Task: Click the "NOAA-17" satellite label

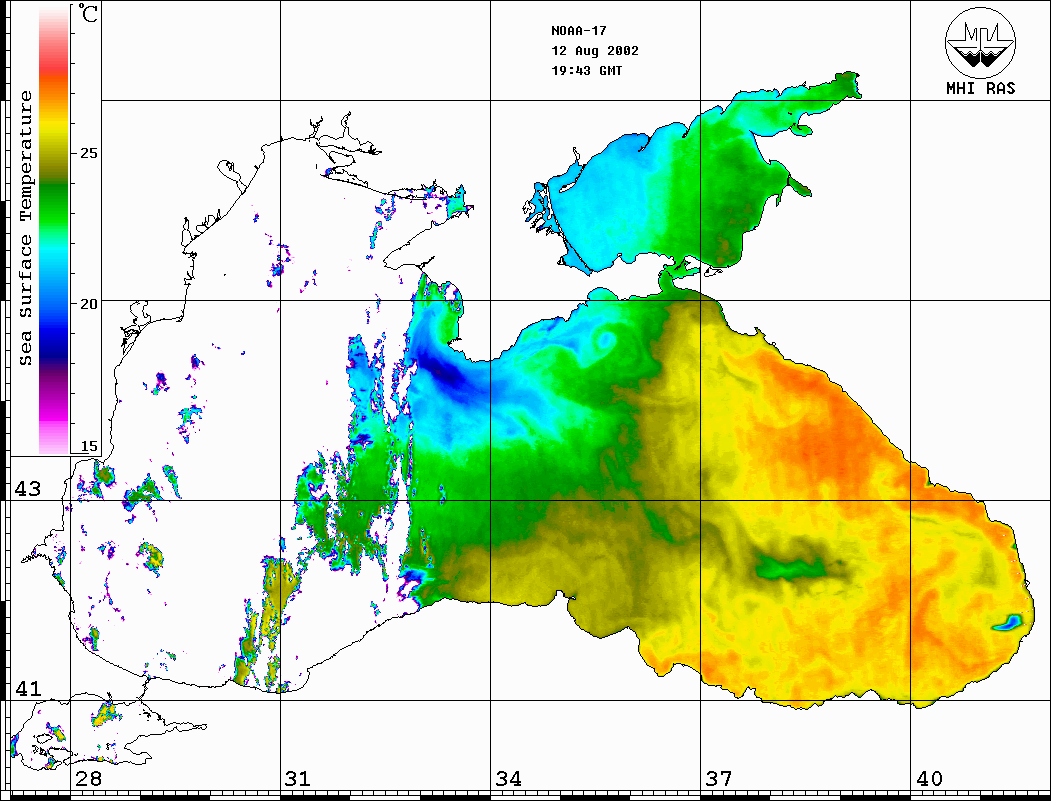Action: coord(579,31)
